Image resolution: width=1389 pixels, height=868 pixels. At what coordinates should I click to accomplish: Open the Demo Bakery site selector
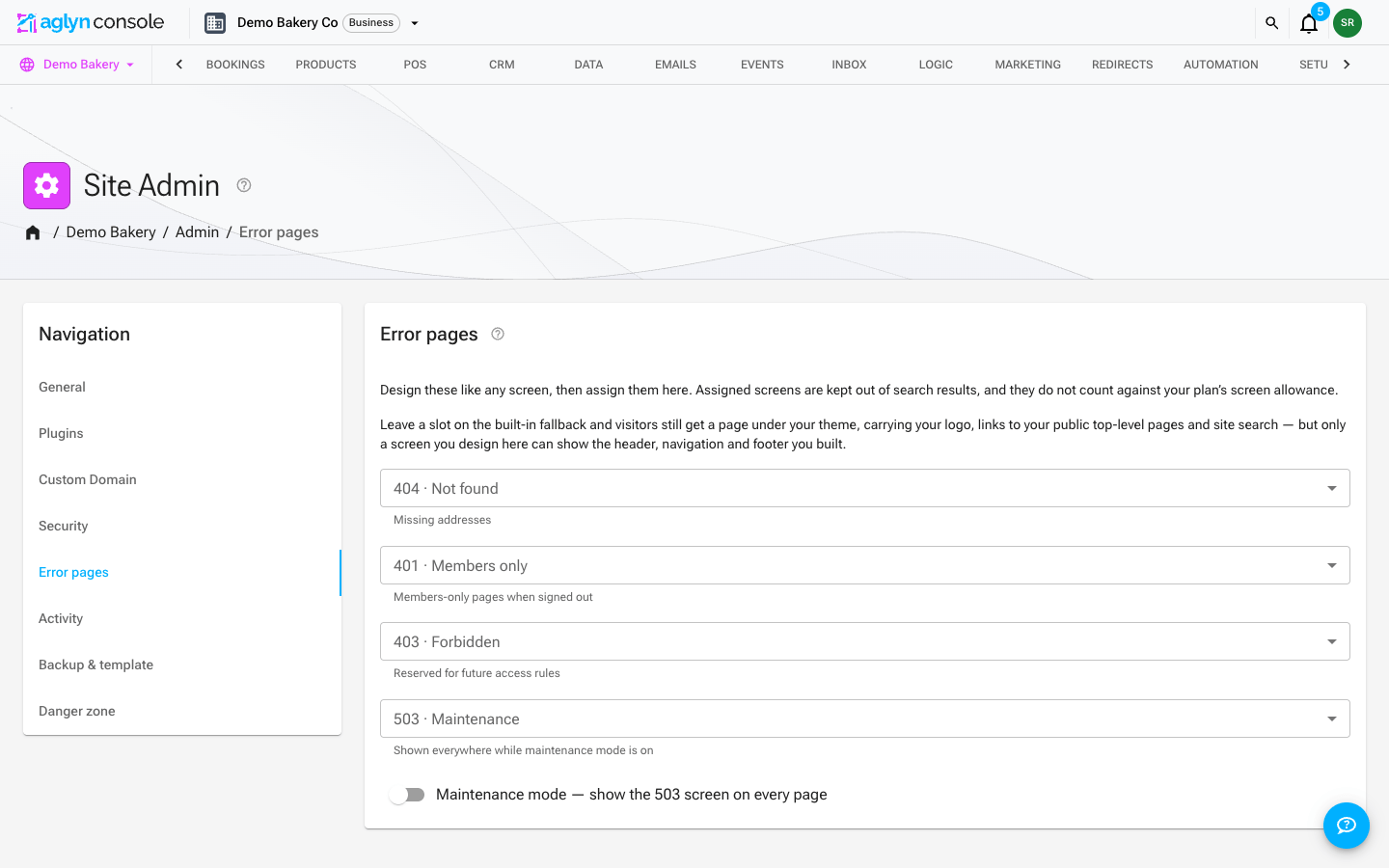77,65
